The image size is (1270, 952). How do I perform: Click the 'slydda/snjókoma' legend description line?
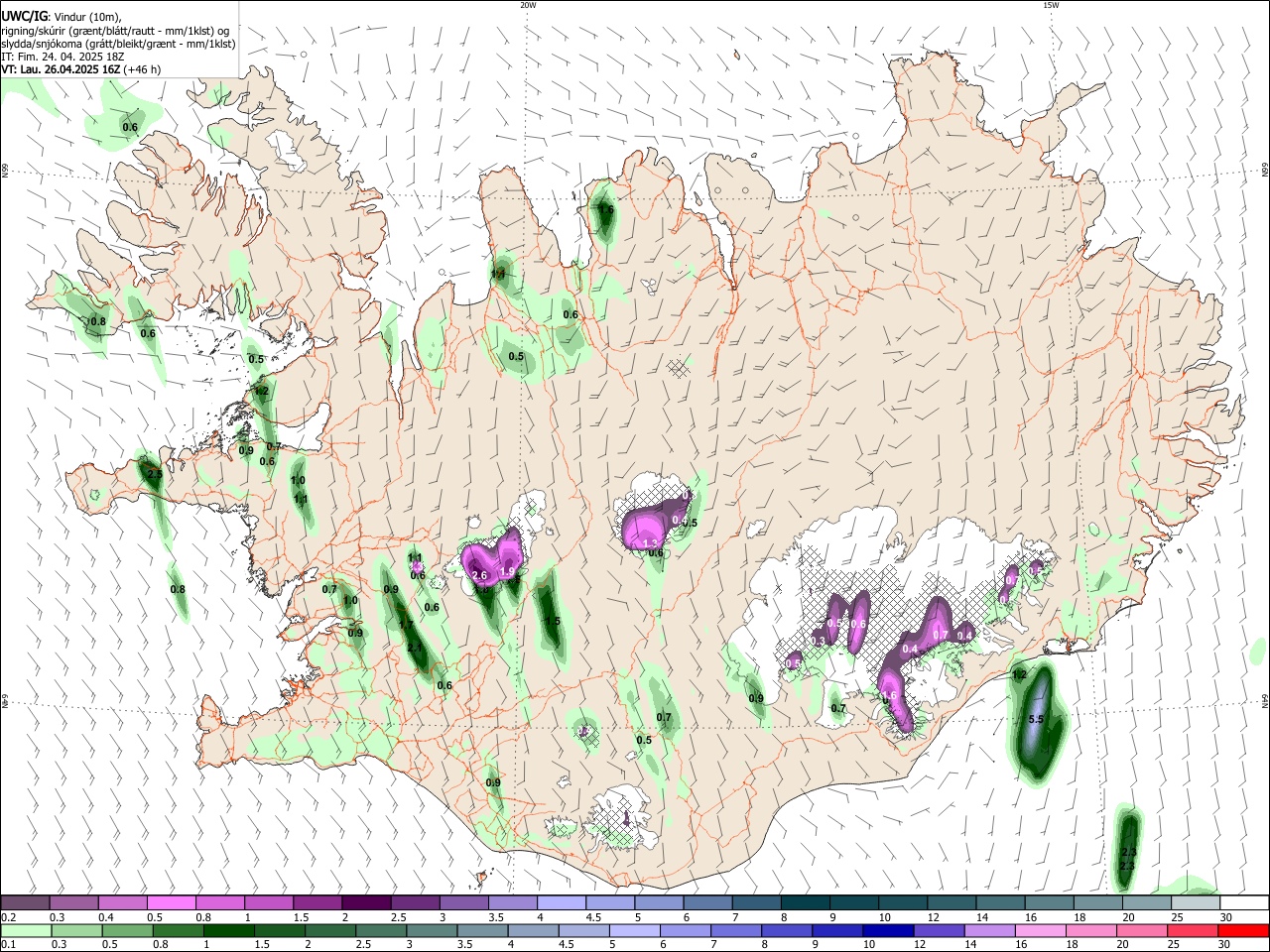tap(118, 44)
